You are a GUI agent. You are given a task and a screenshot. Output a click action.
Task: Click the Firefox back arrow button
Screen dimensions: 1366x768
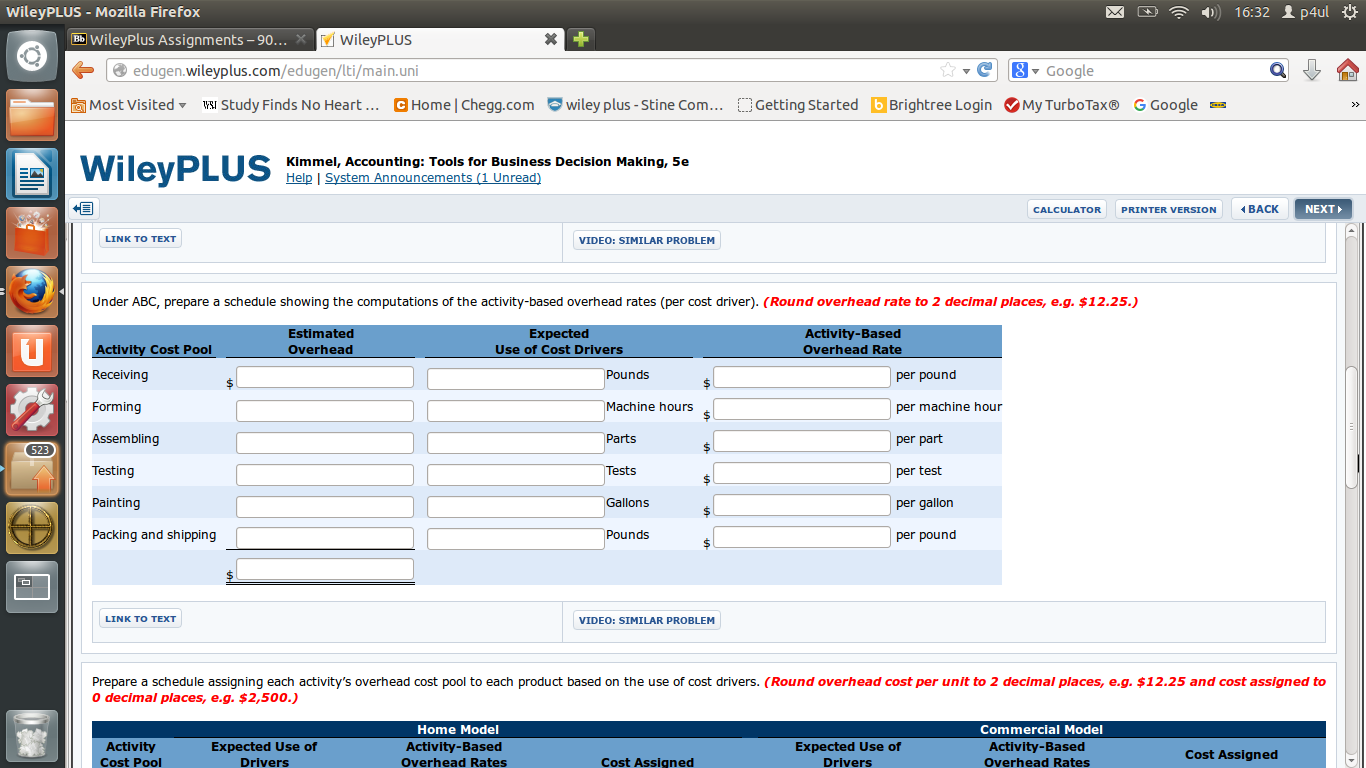point(83,71)
